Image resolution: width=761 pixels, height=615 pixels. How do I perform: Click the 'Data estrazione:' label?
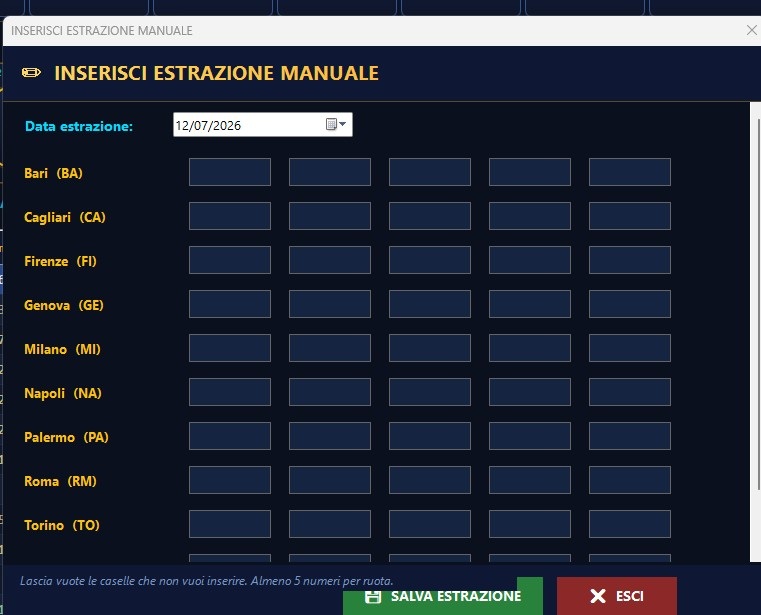tap(79, 126)
